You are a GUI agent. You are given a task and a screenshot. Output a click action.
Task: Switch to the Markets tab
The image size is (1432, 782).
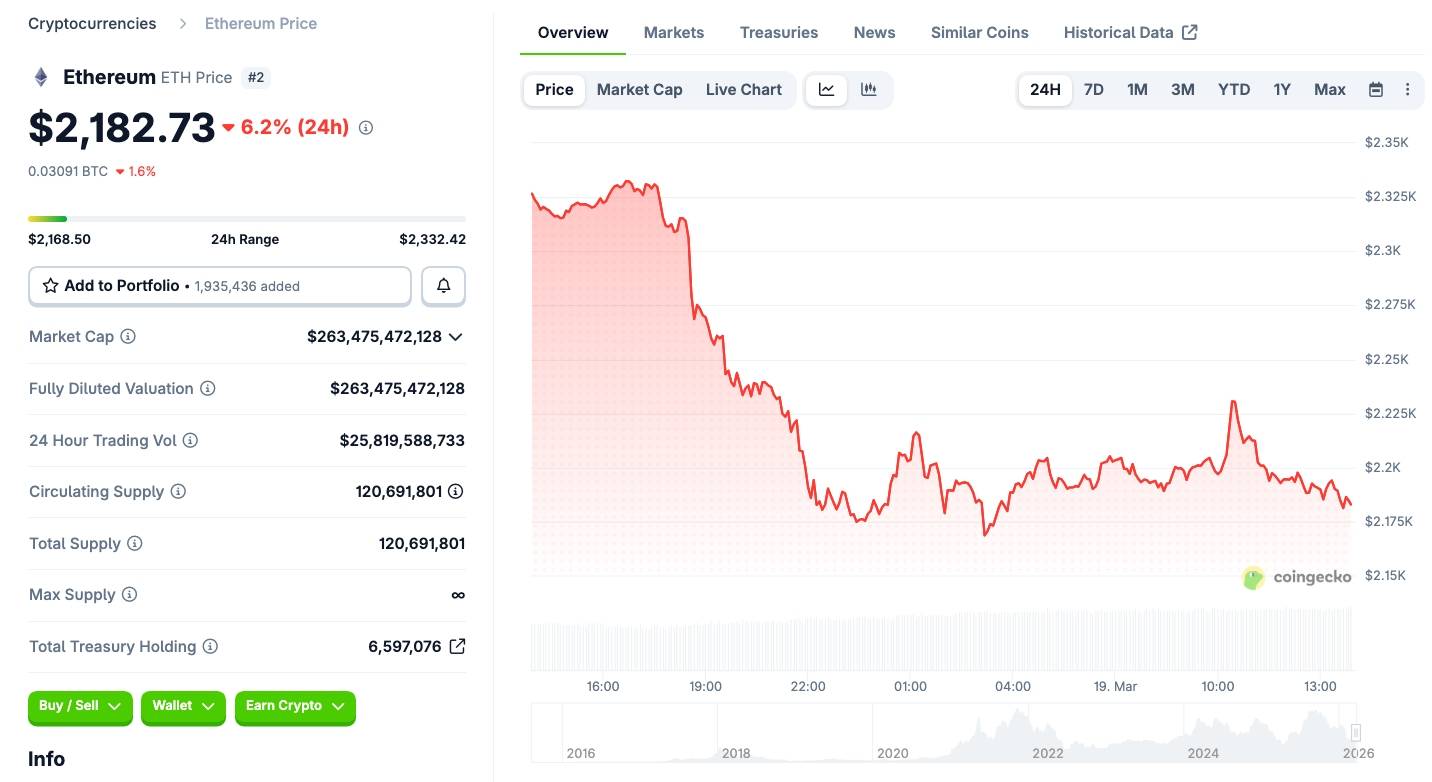click(x=673, y=32)
